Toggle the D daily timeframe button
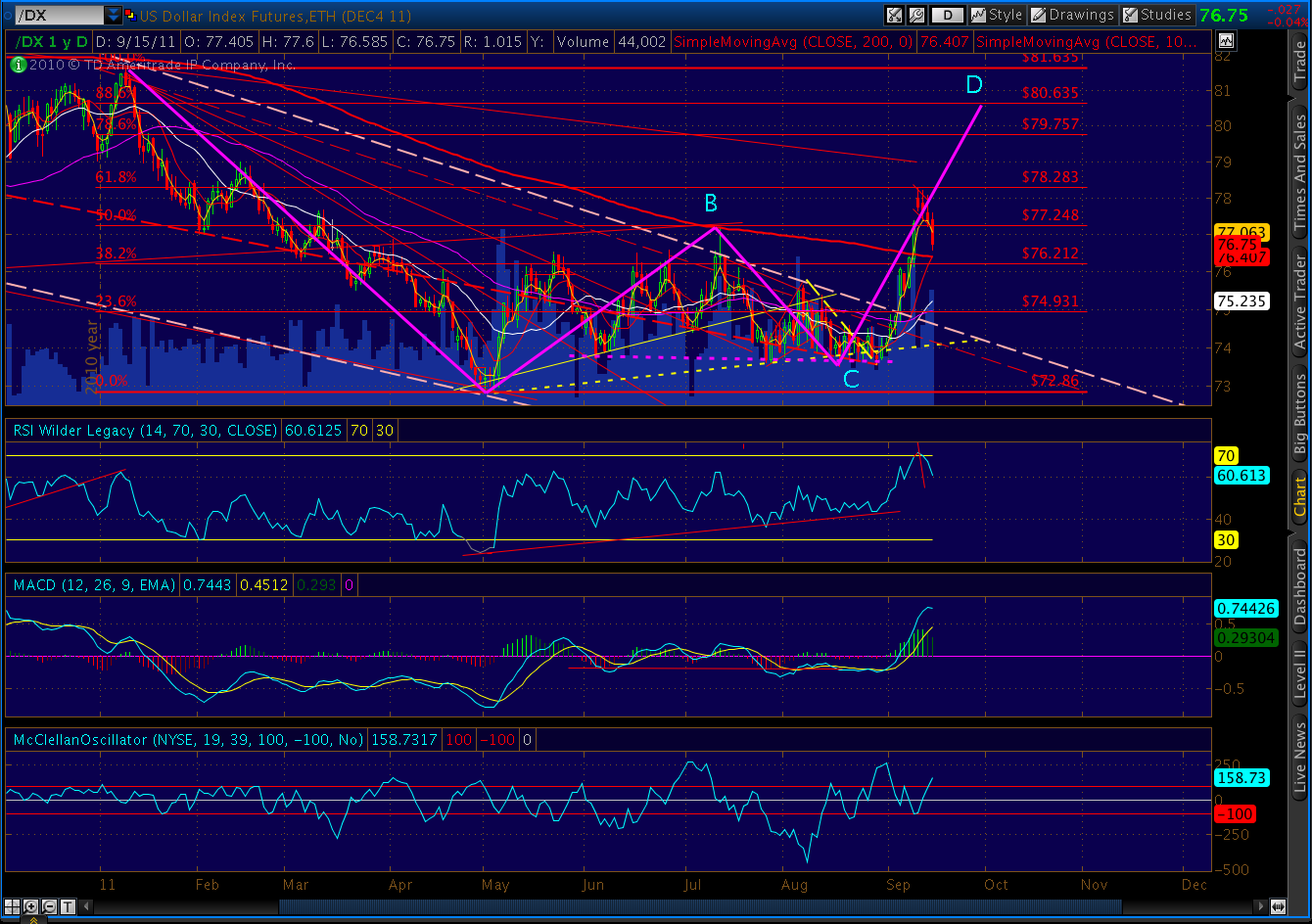This screenshot has height=924, width=1312. (x=947, y=15)
